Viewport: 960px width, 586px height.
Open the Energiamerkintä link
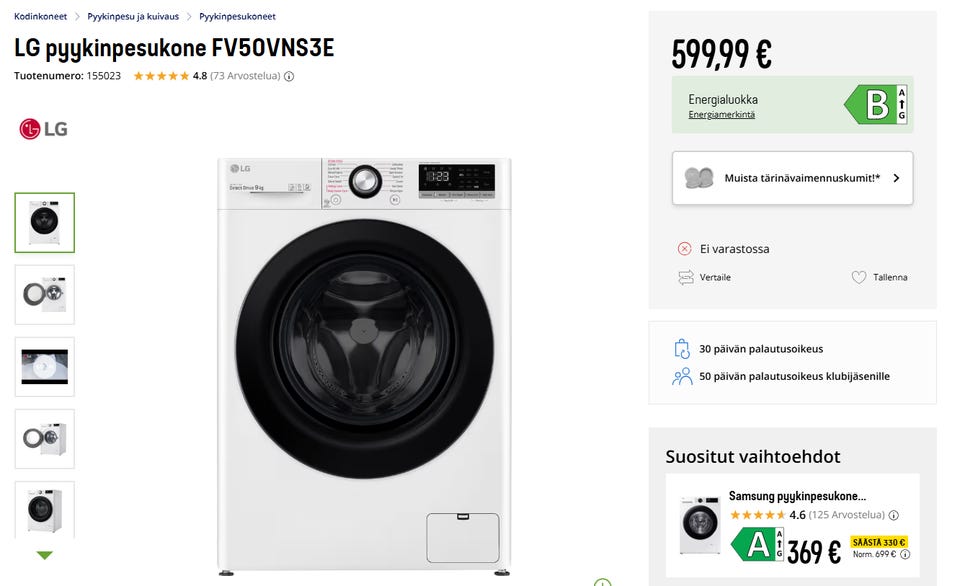[721, 115]
